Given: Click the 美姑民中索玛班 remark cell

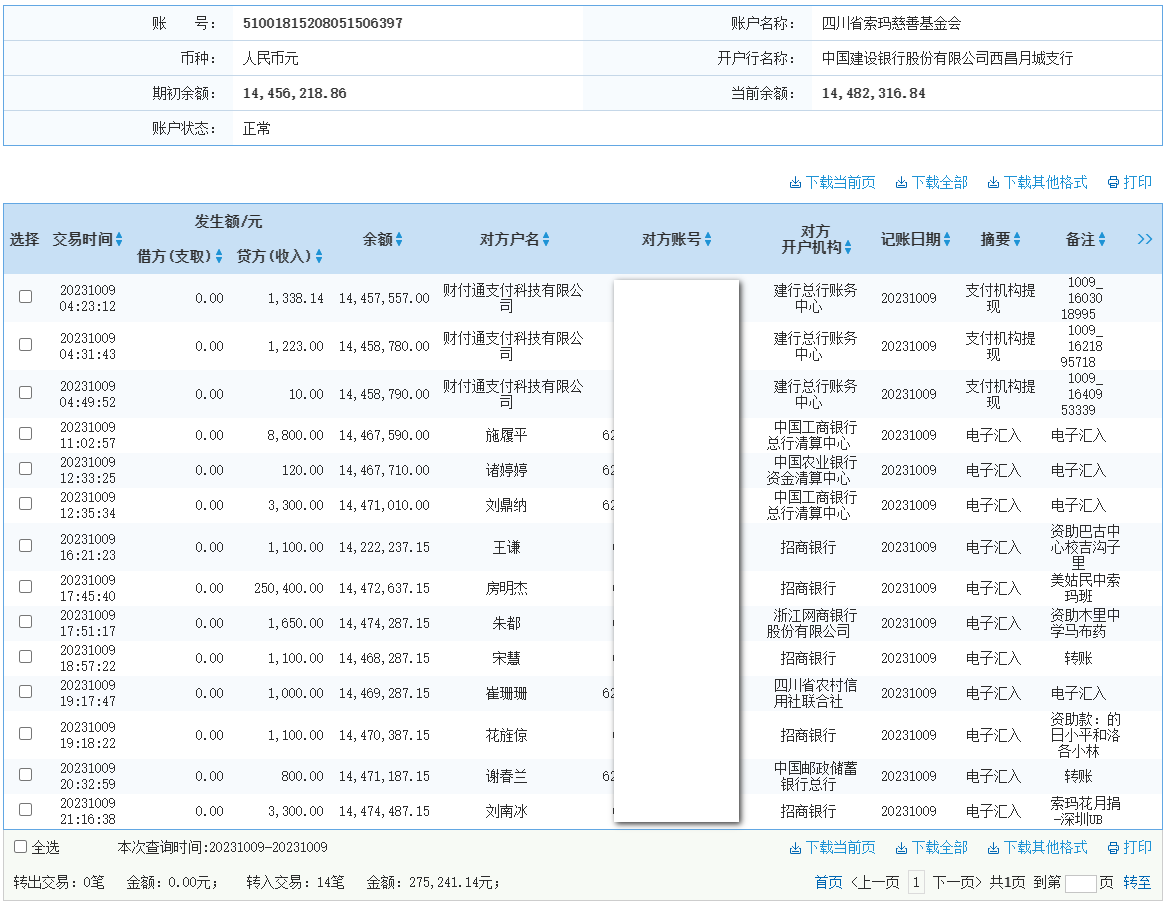Looking at the screenshot, I should click(1084, 588).
